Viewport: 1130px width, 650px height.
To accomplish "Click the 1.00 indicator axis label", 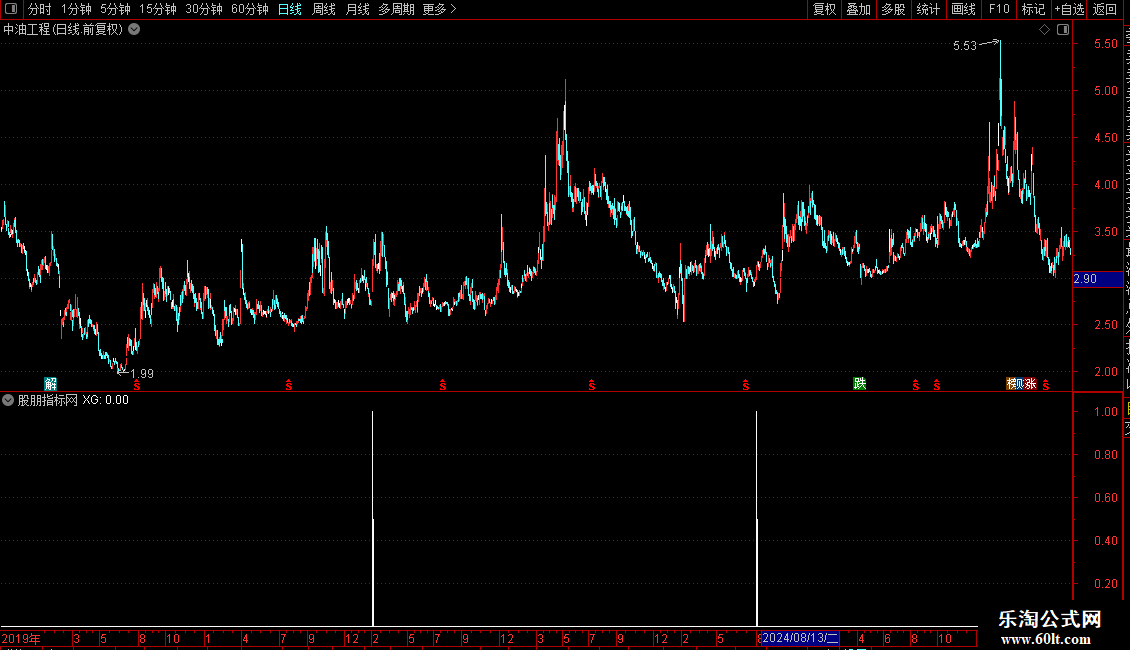I will tap(1105, 411).
